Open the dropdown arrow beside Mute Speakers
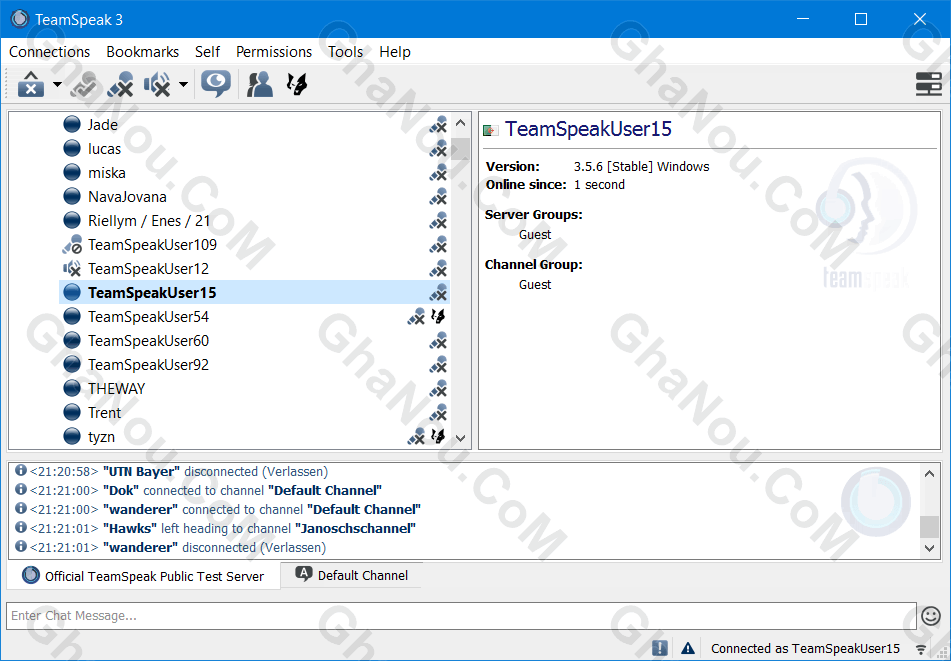 [x=183, y=84]
